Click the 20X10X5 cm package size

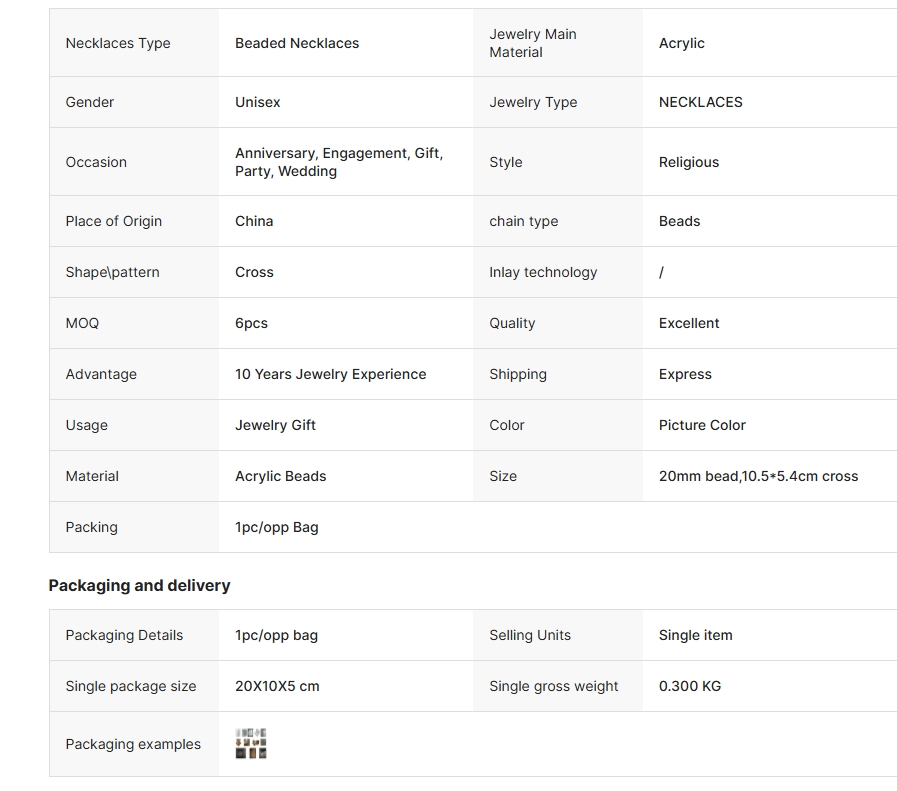click(277, 686)
